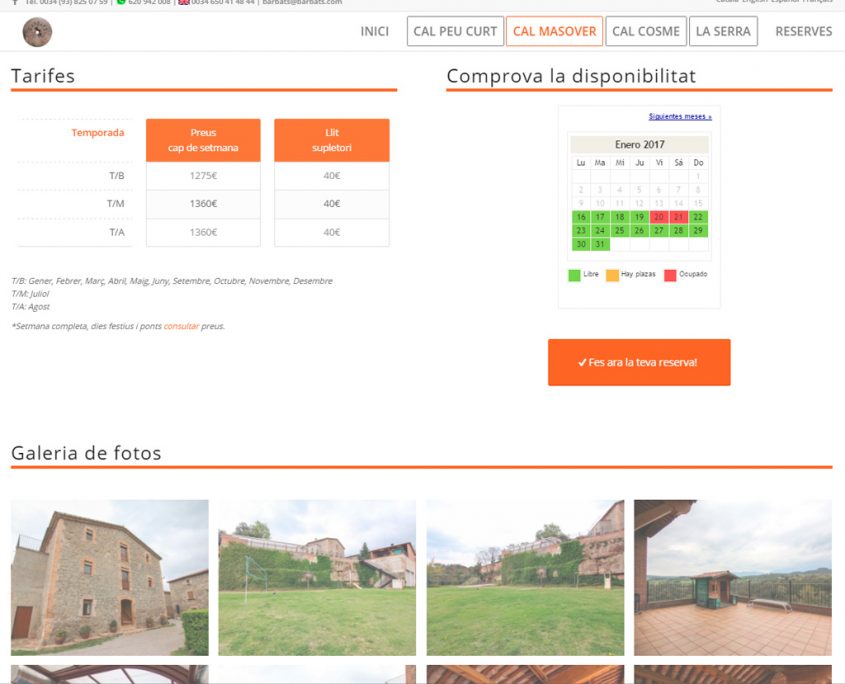The height and width of the screenshot is (684, 845).
Task: Pick day 18 in the calendar
Action: tap(620, 217)
